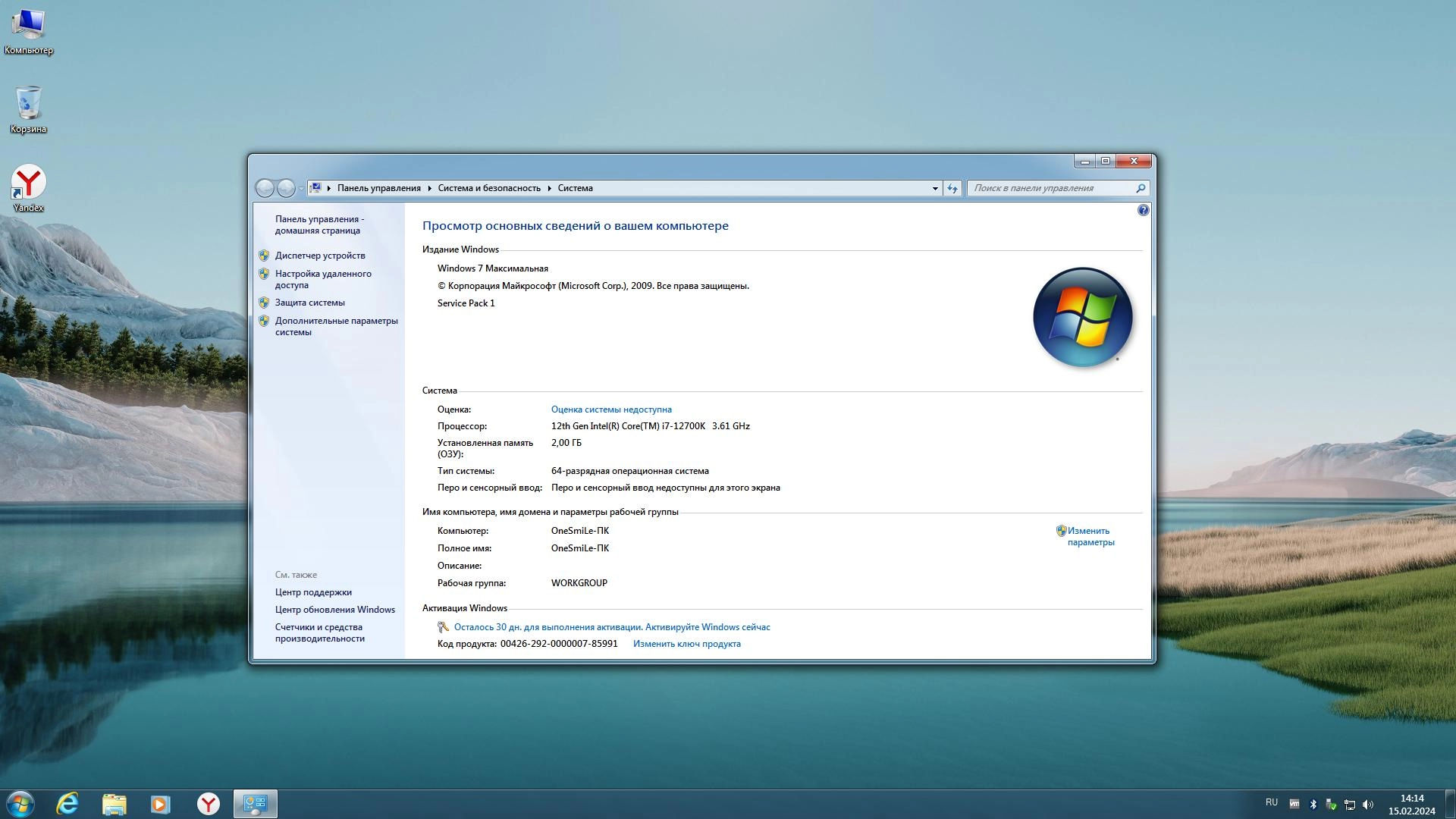
Task: Open the Windows Start orb
Action: click(20, 804)
